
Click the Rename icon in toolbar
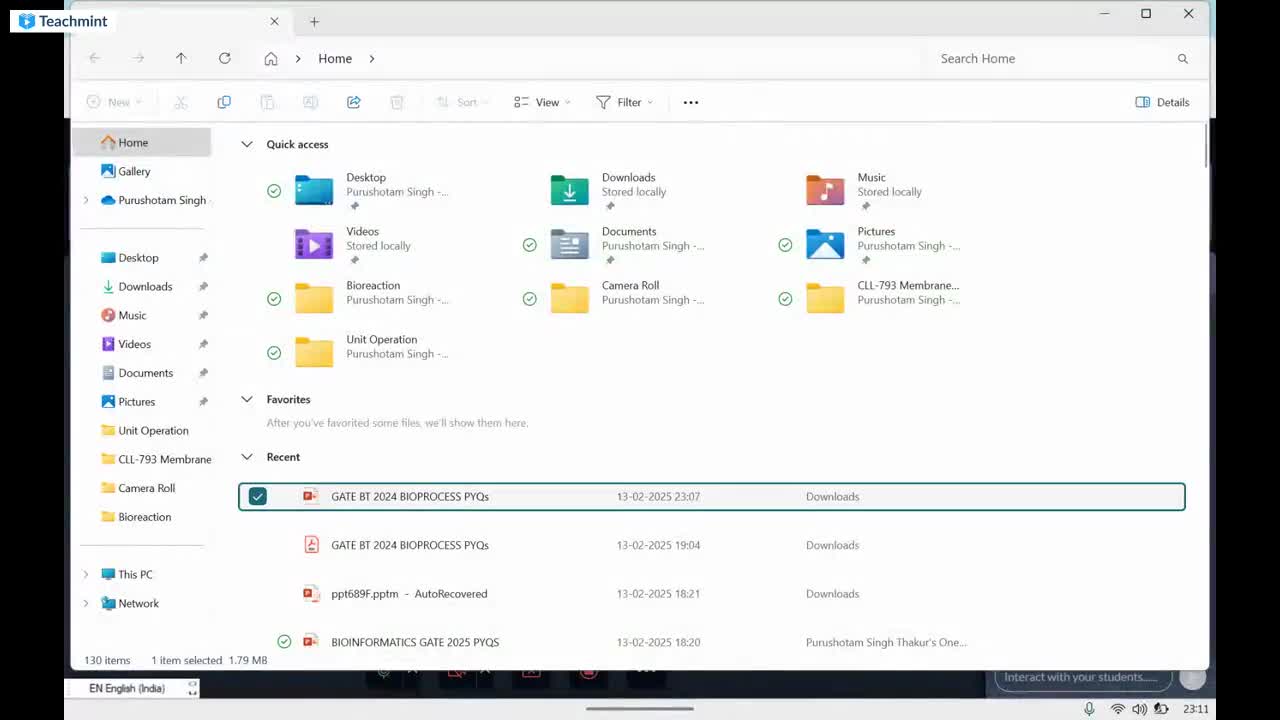(310, 102)
